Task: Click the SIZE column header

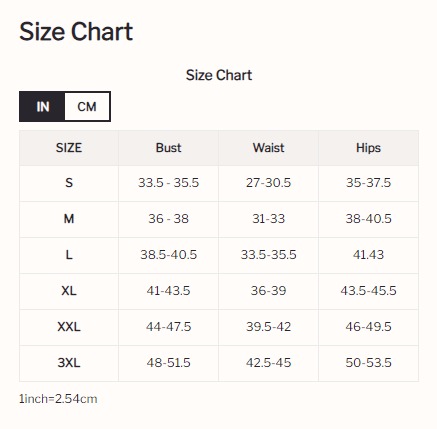Action: tap(69, 148)
